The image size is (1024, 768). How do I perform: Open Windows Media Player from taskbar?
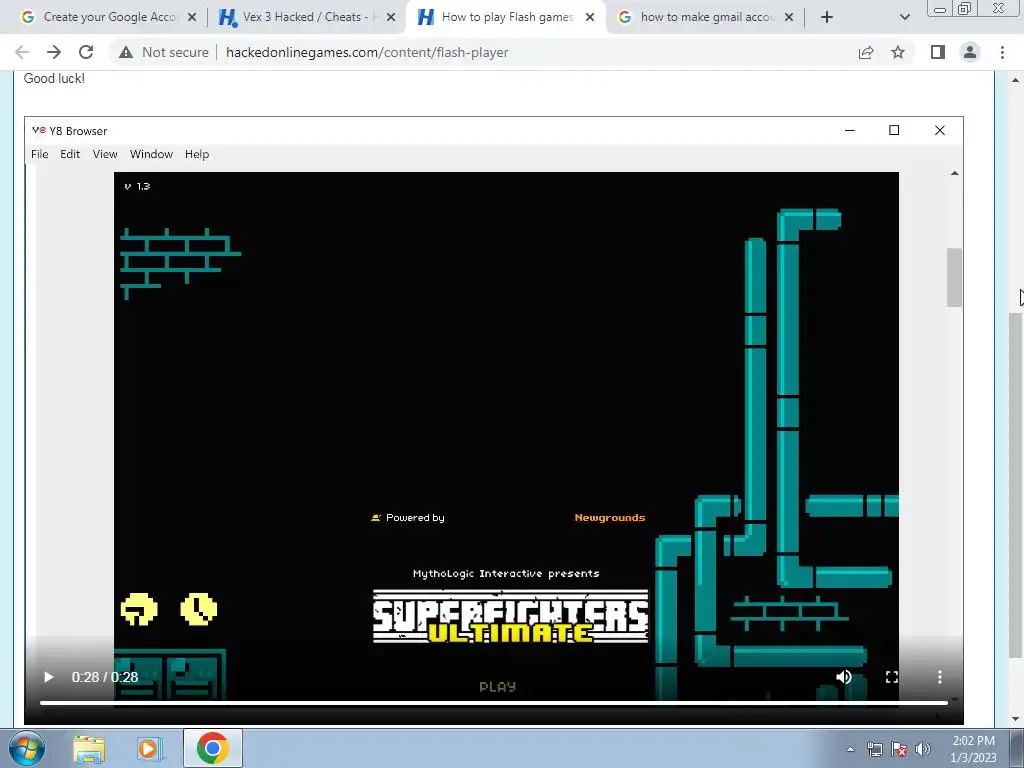tap(149, 748)
